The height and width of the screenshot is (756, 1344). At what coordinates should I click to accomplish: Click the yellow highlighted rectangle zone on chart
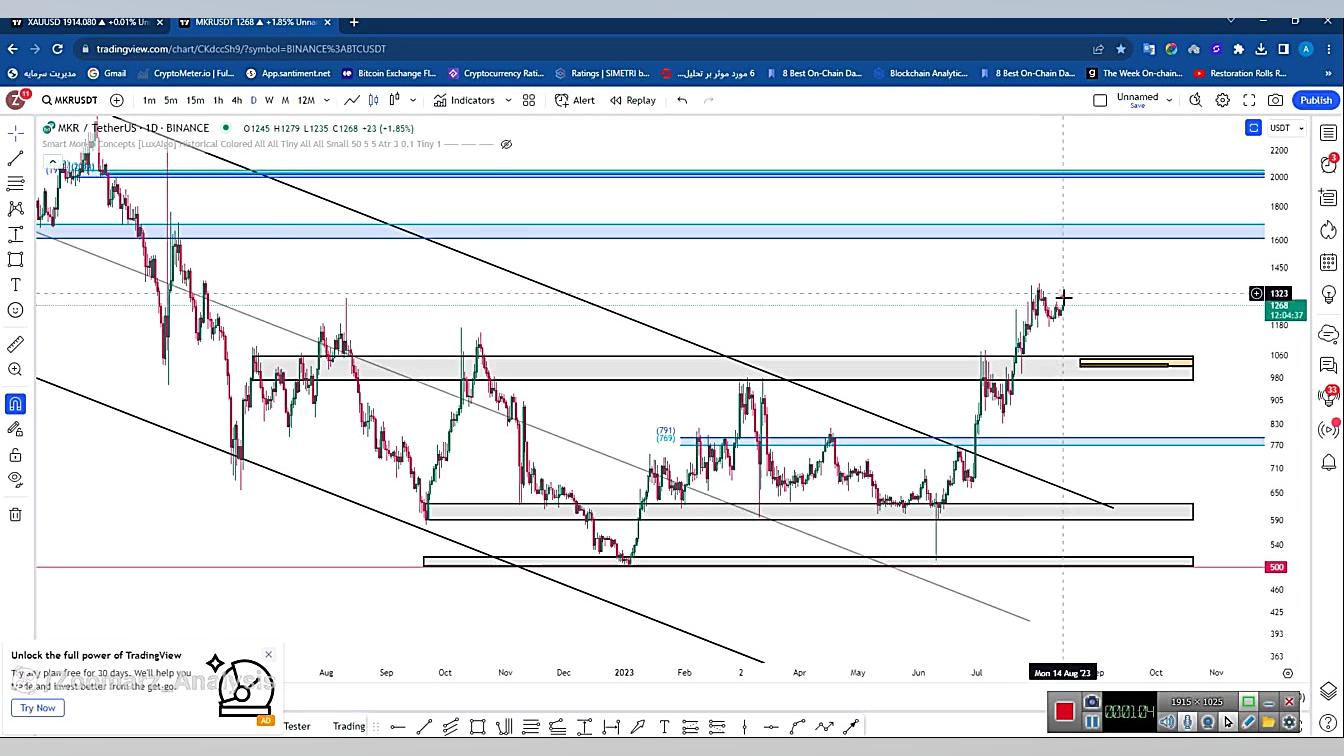1136,363
